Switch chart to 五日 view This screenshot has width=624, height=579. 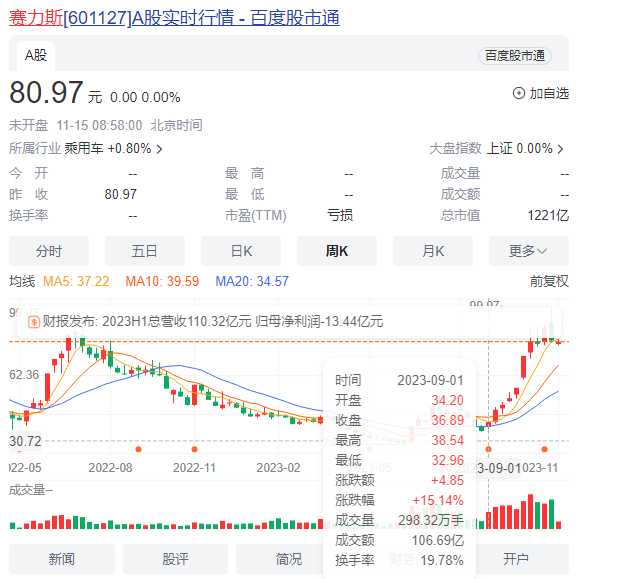[x=145, y=251]
